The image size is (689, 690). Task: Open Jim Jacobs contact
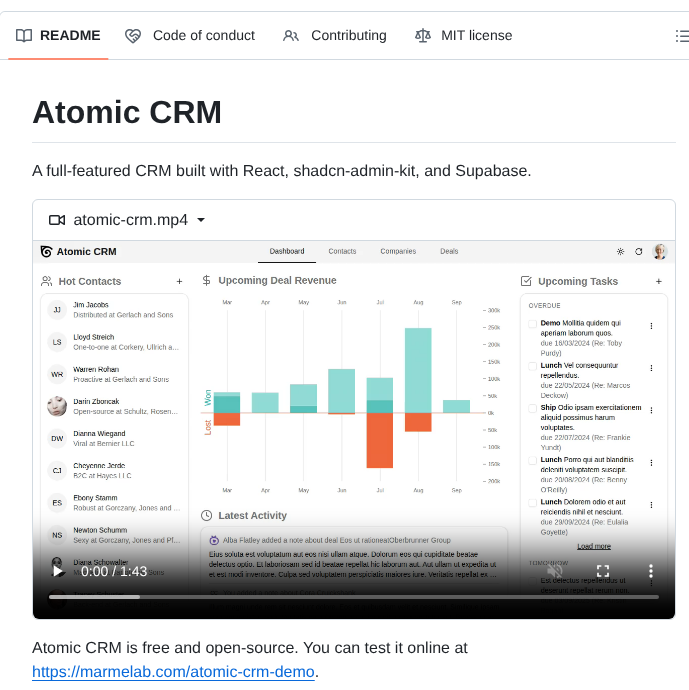(x=114, y=310)
